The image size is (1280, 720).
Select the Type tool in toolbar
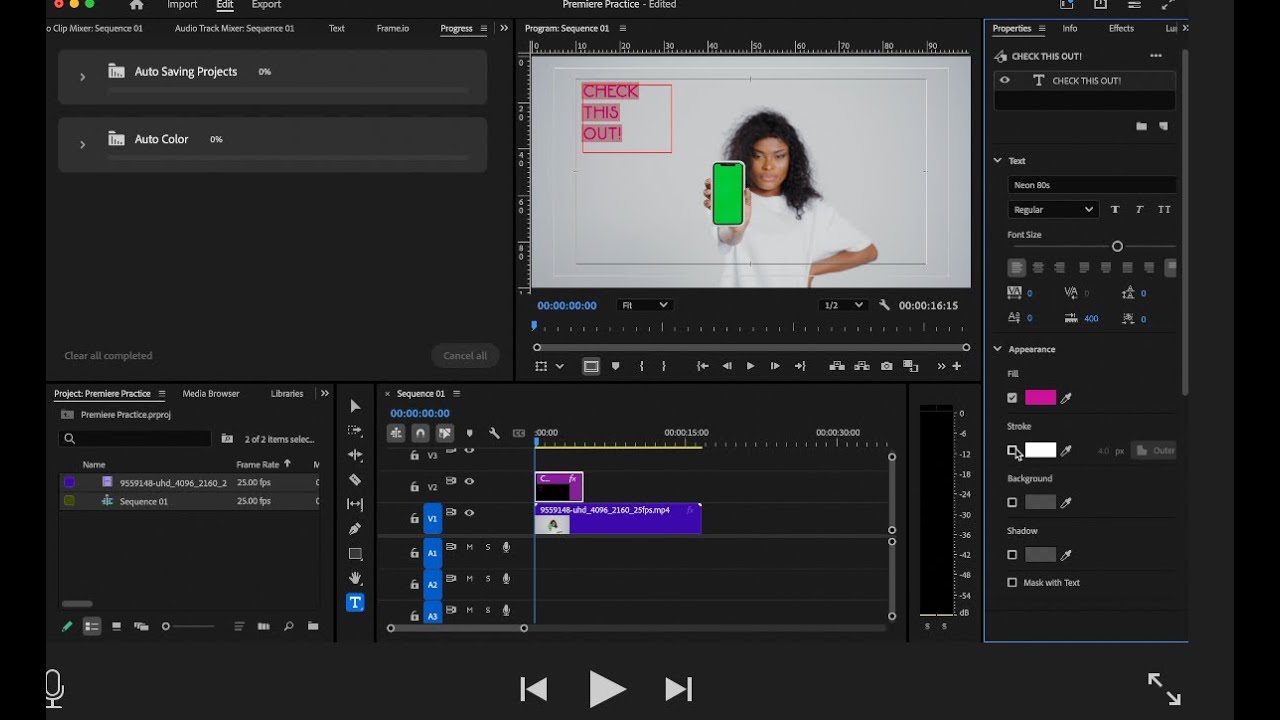pyautogui.click(x=355, y=602)
